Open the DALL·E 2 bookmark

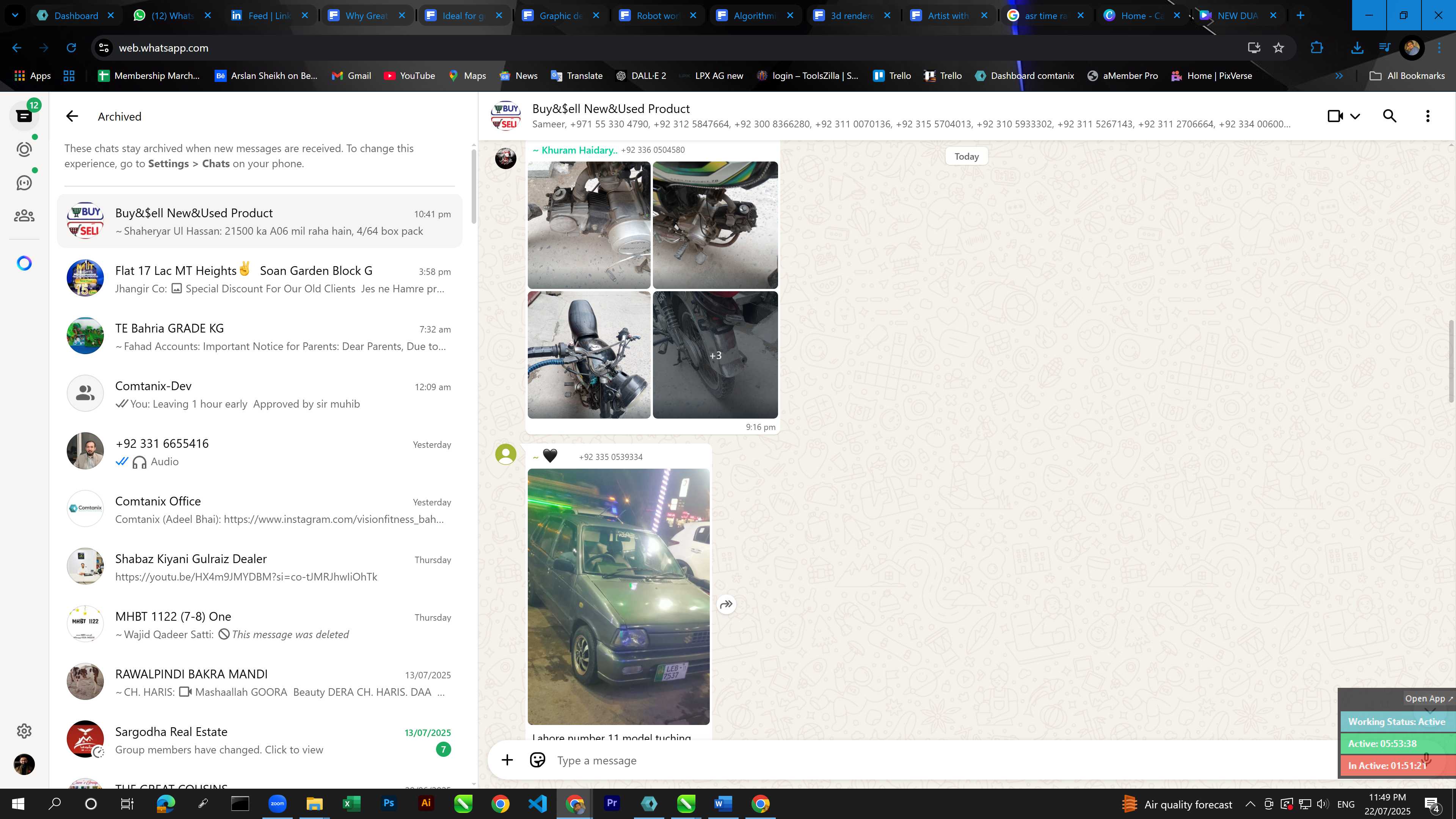pyautogui.click(x=641, y=76)
